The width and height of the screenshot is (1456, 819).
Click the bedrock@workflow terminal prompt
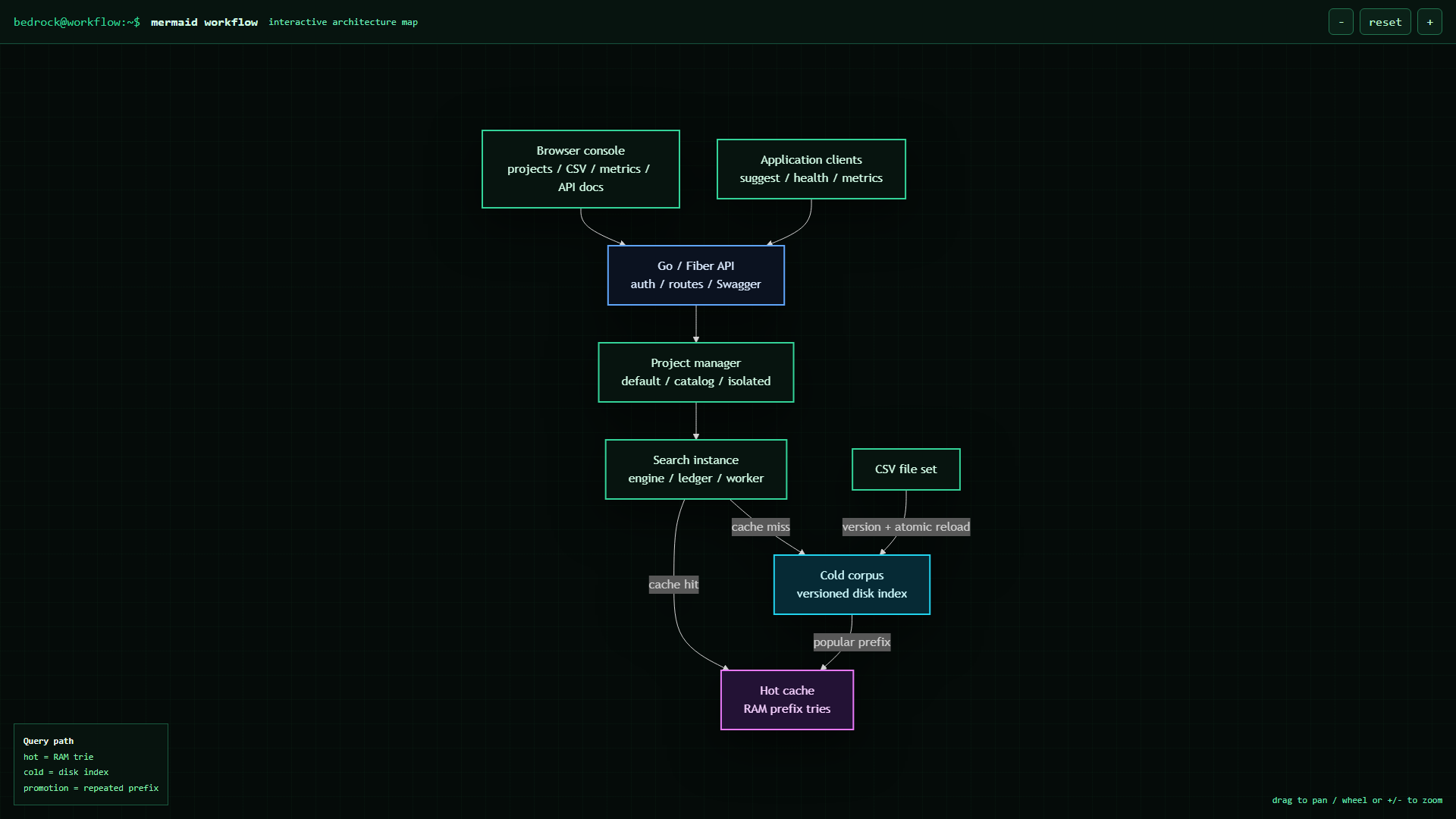[77, 22]
